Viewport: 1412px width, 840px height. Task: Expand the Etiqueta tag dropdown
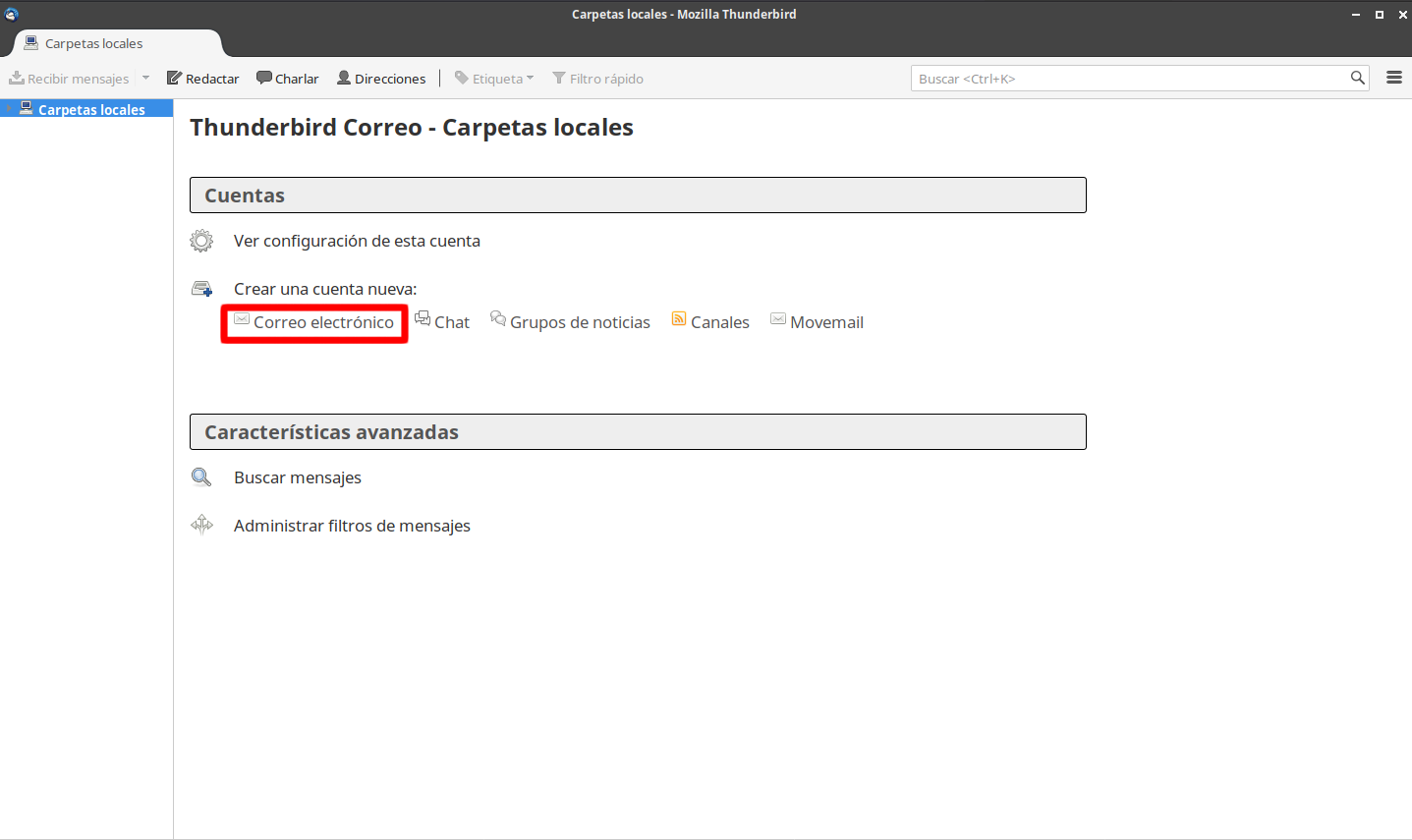coord(494,79)
